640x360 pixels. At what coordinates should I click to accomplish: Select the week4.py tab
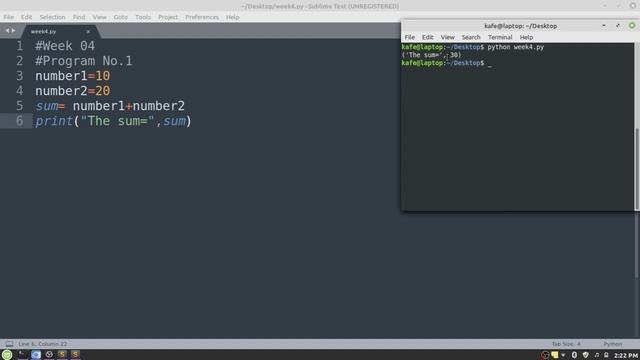pos(44,31)
